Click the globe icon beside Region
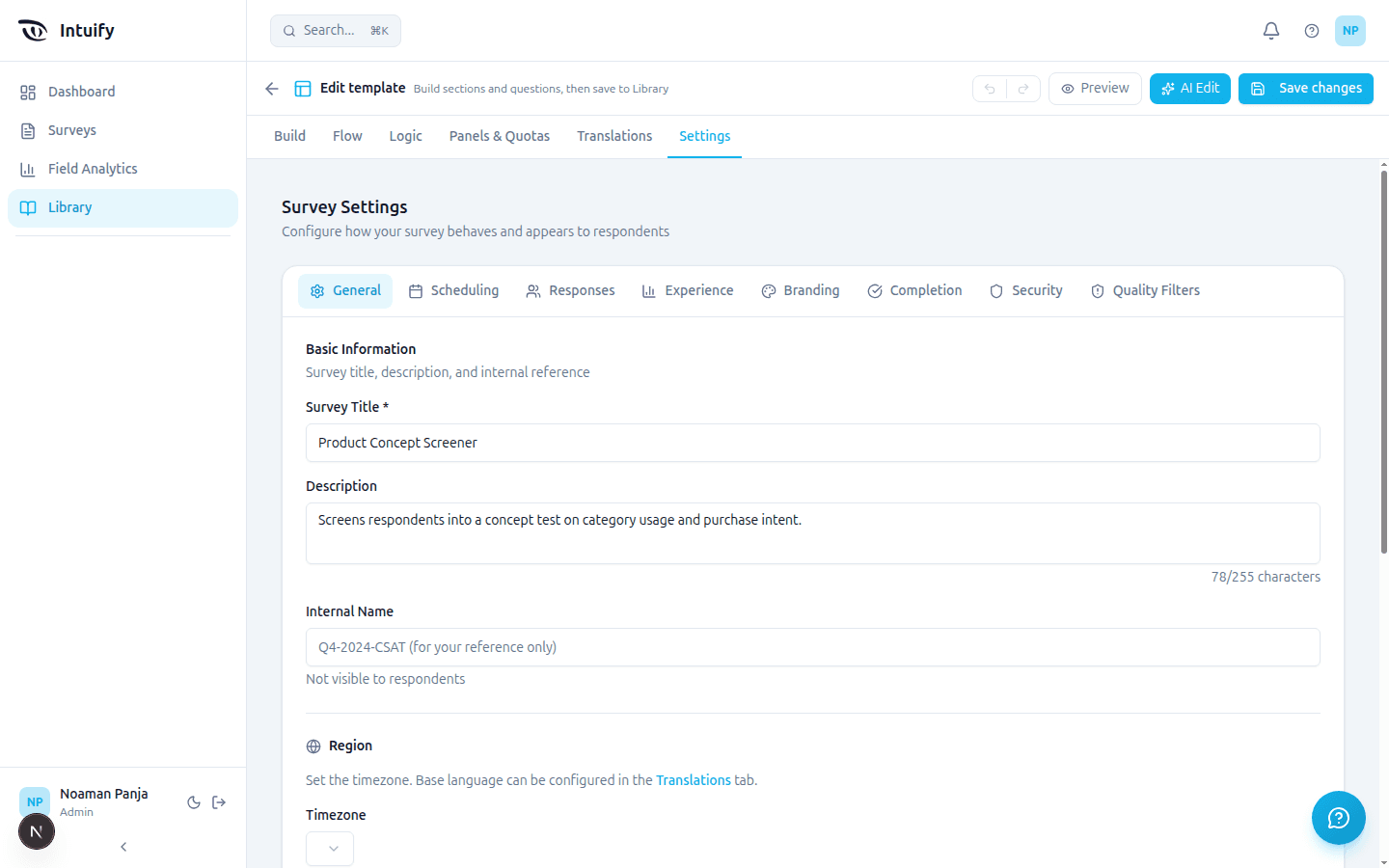Screen dimensions: 1389x868 pos(313,746)
